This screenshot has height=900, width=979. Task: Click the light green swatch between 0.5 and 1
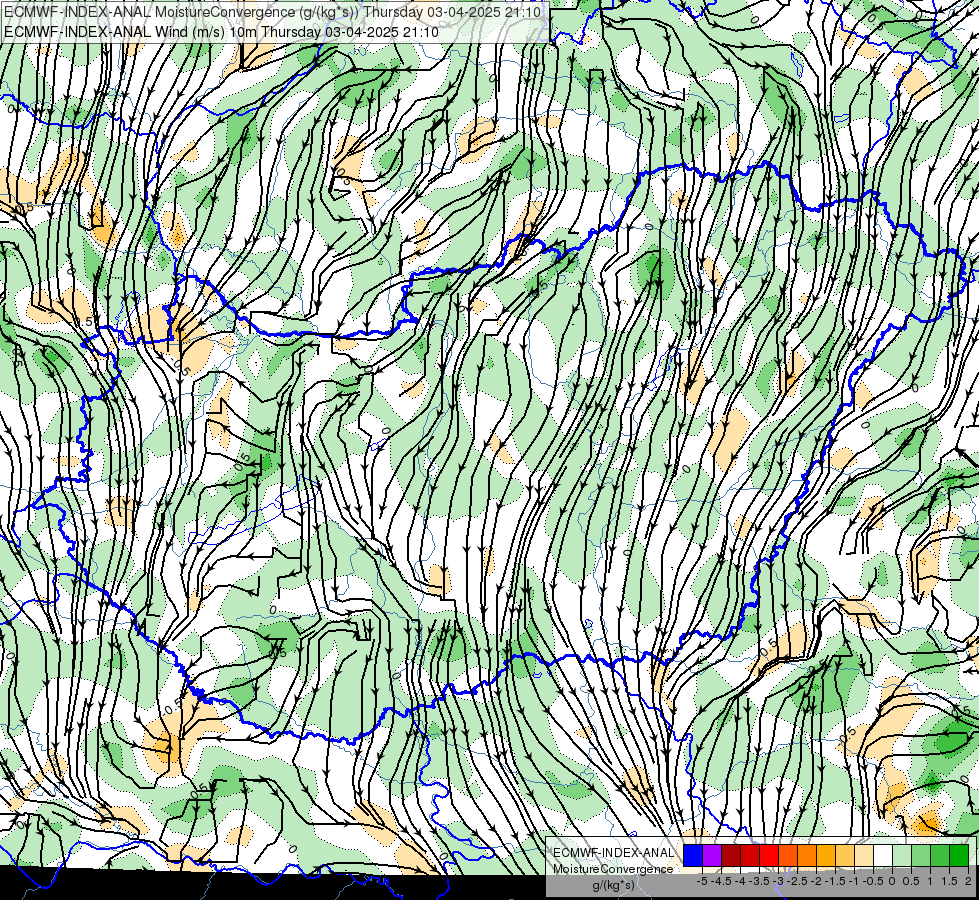pyautogui.click(x=920, y=855)
